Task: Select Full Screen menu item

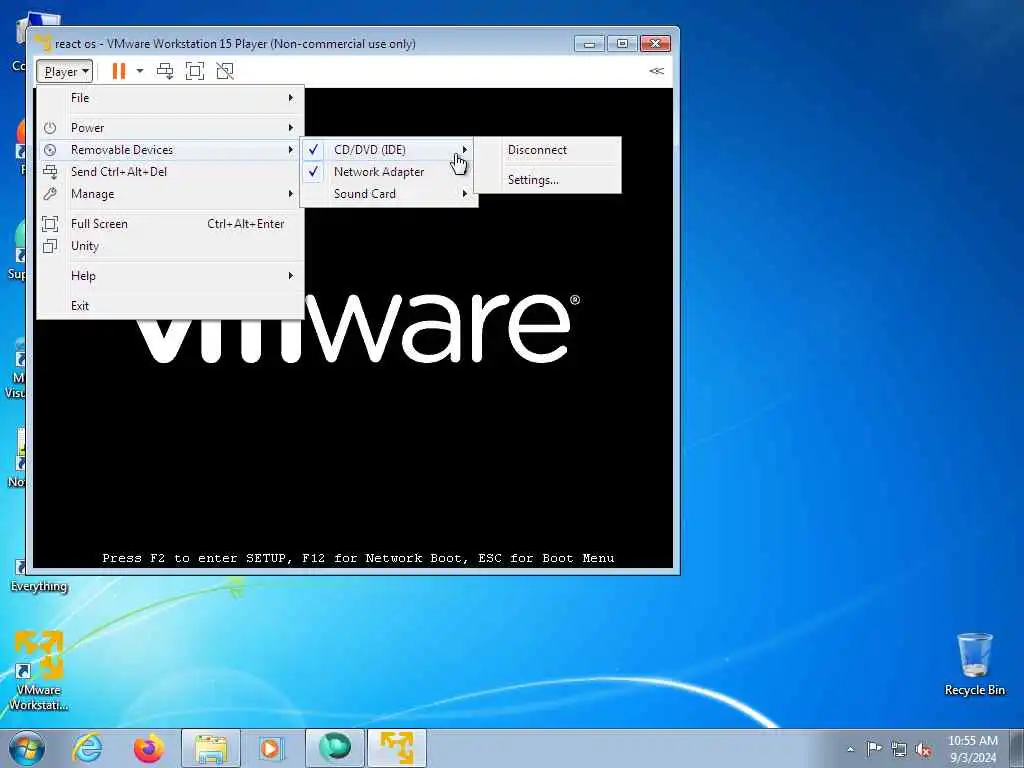Action: coord(172,224)
